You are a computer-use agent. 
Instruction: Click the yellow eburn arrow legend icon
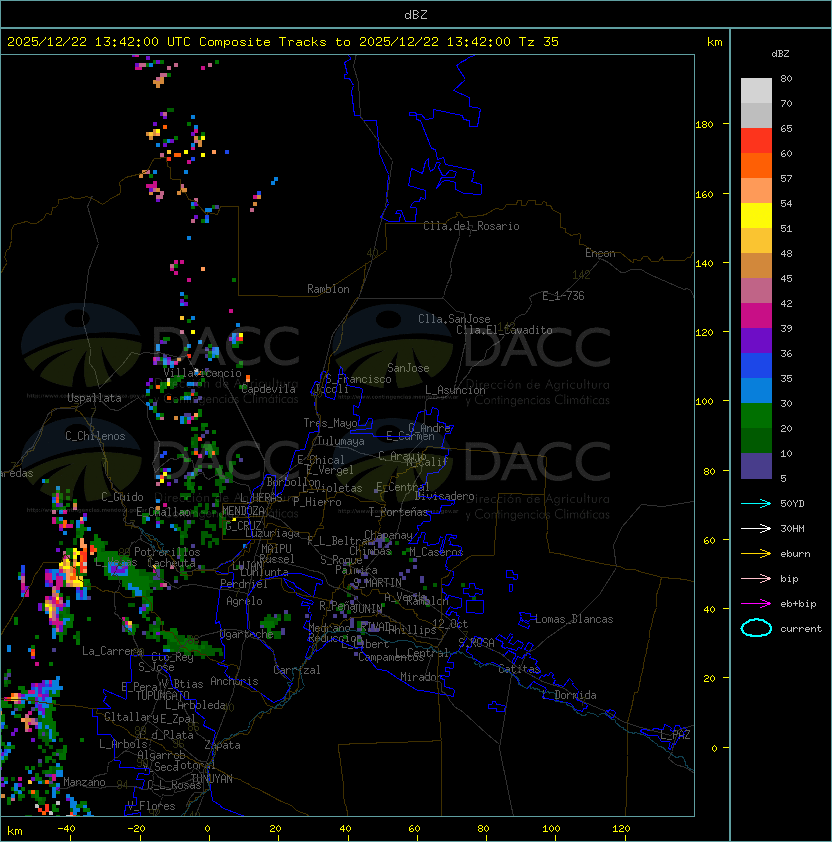point(756,554)
